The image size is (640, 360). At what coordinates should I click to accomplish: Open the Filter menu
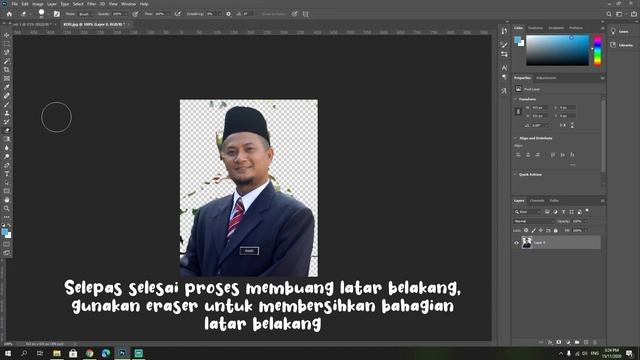point(91,4)
